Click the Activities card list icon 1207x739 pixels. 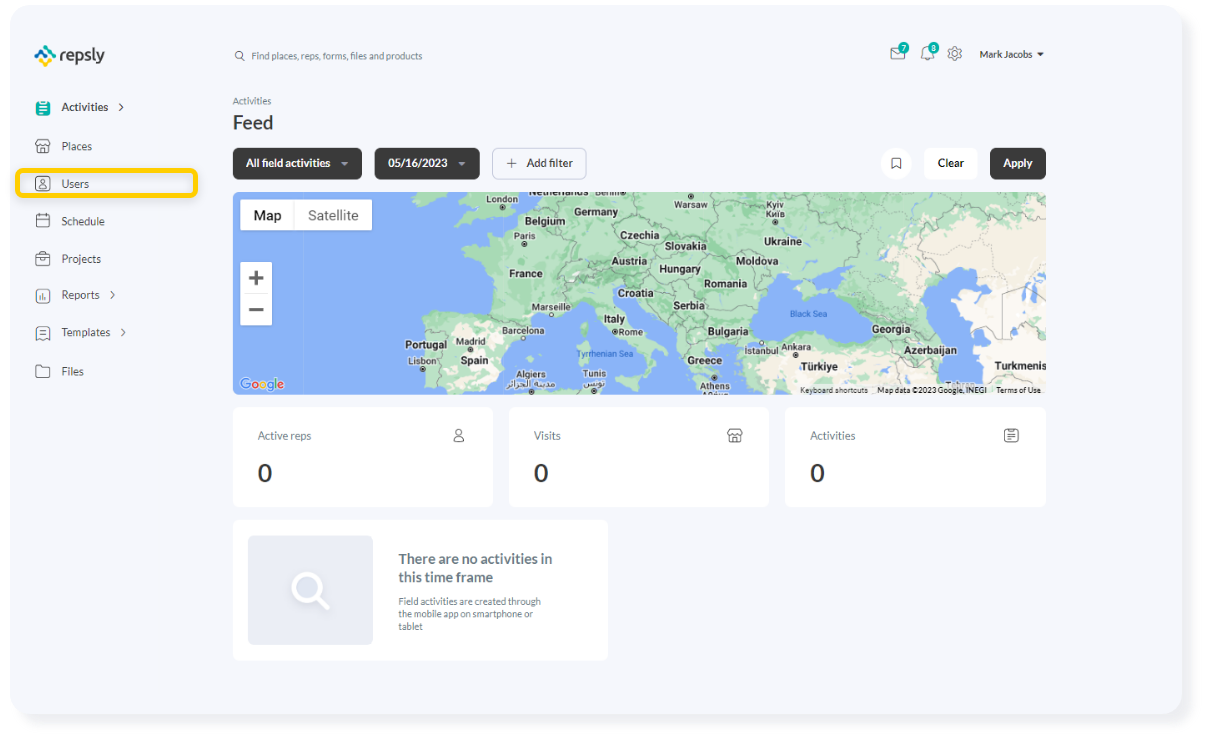[x=1011, y=435]
